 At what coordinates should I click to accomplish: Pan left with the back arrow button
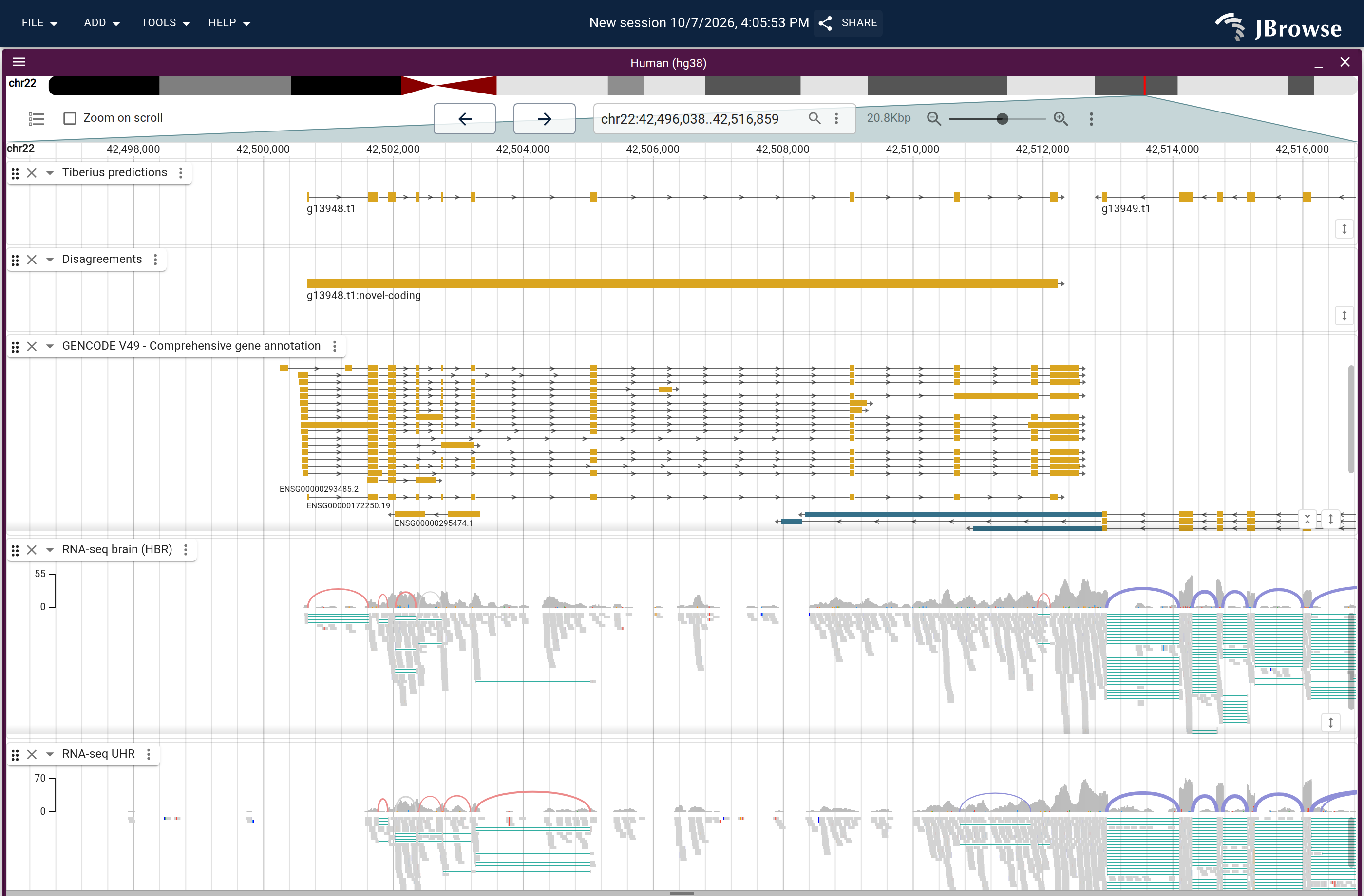[x=465, y=119]
